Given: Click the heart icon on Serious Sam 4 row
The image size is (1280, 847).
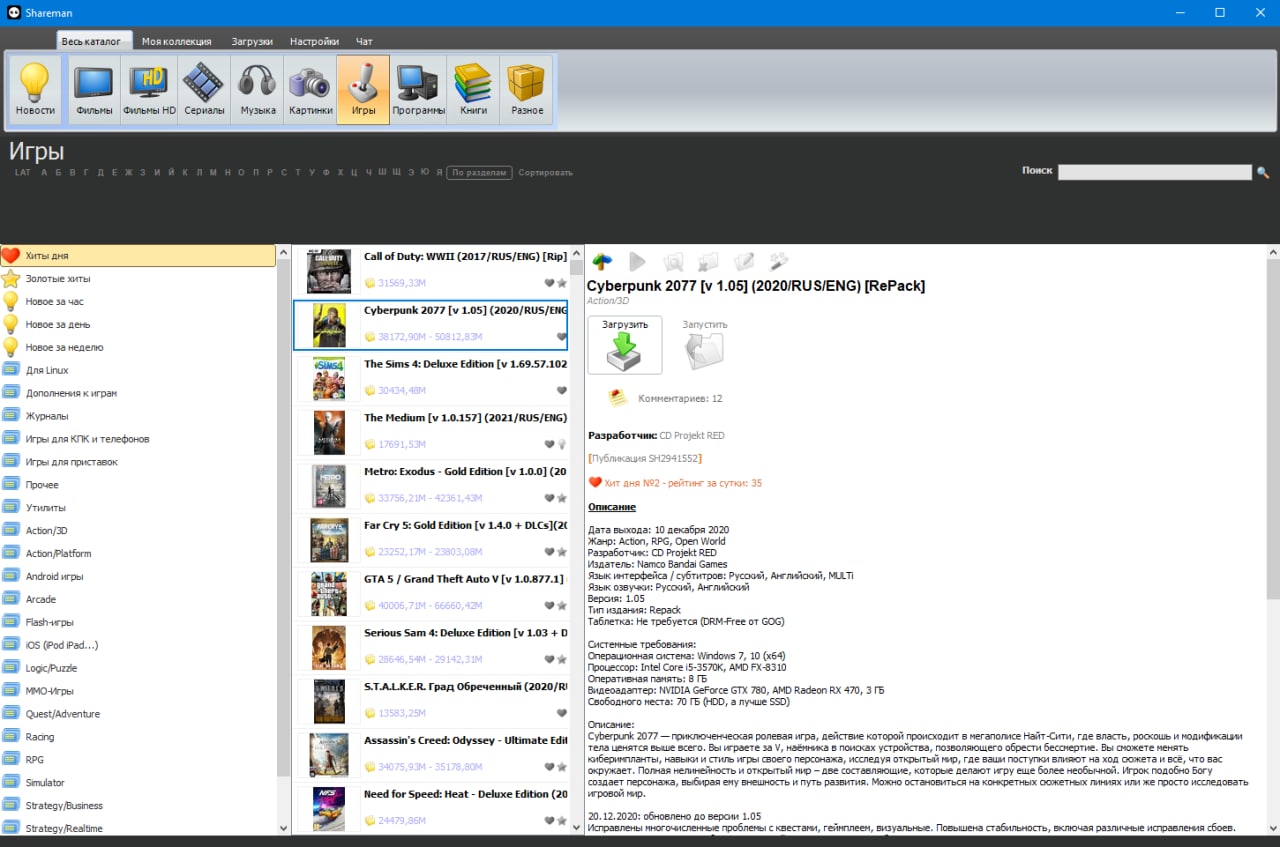Looking at the screenshot, I should [x=550, y=659].
